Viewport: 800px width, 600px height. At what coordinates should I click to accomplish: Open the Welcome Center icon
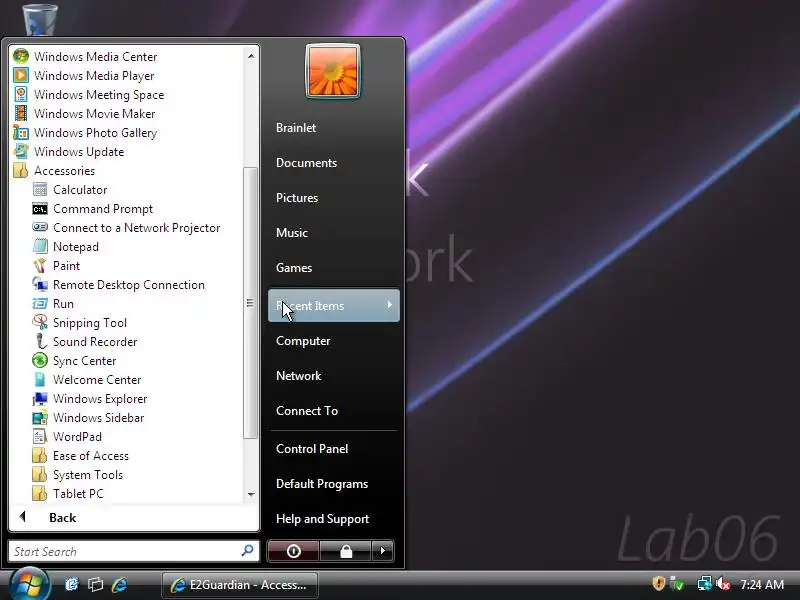[x=40, y=380]
